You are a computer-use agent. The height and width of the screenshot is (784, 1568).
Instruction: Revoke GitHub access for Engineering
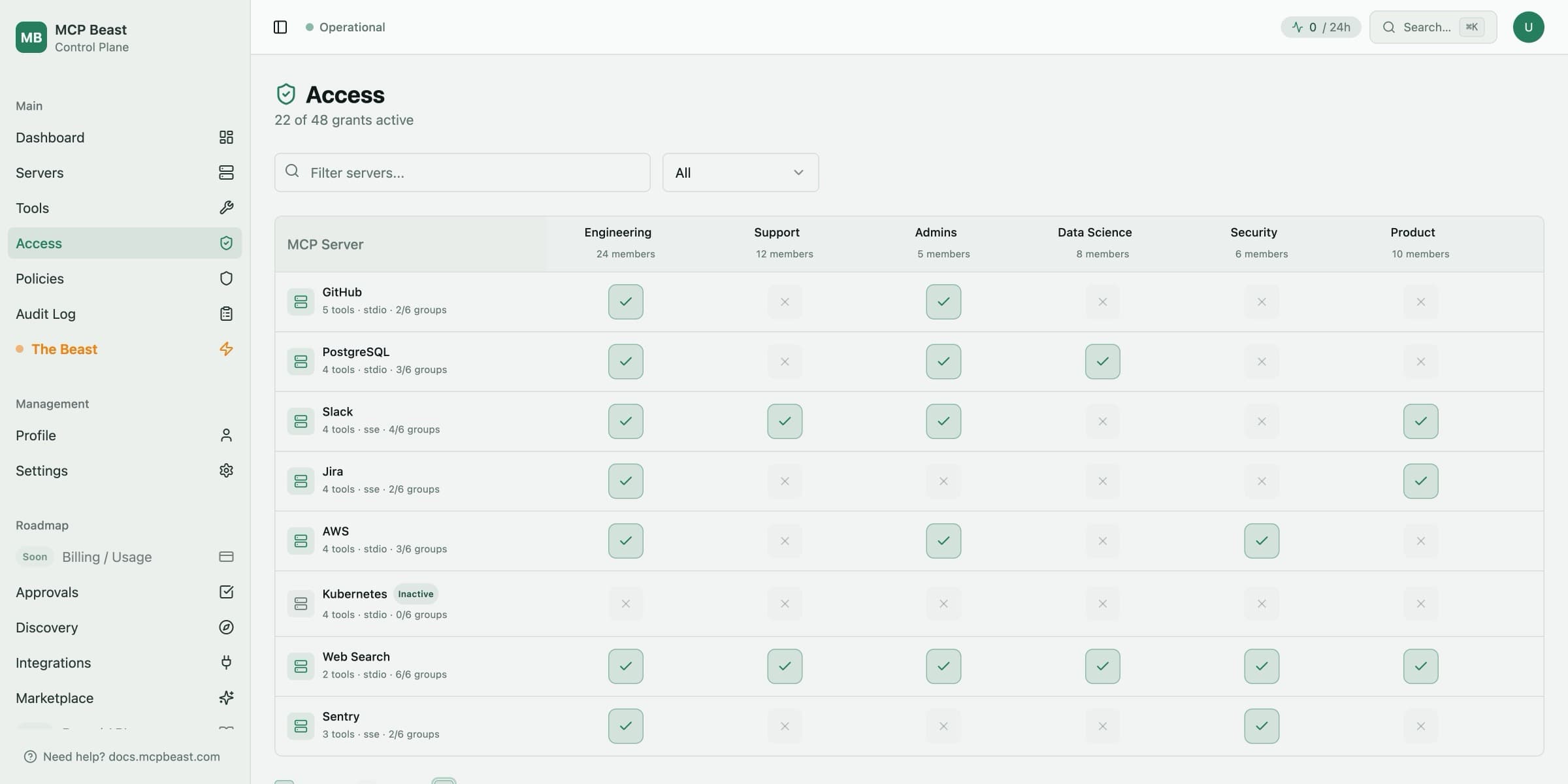coord(626,302)
